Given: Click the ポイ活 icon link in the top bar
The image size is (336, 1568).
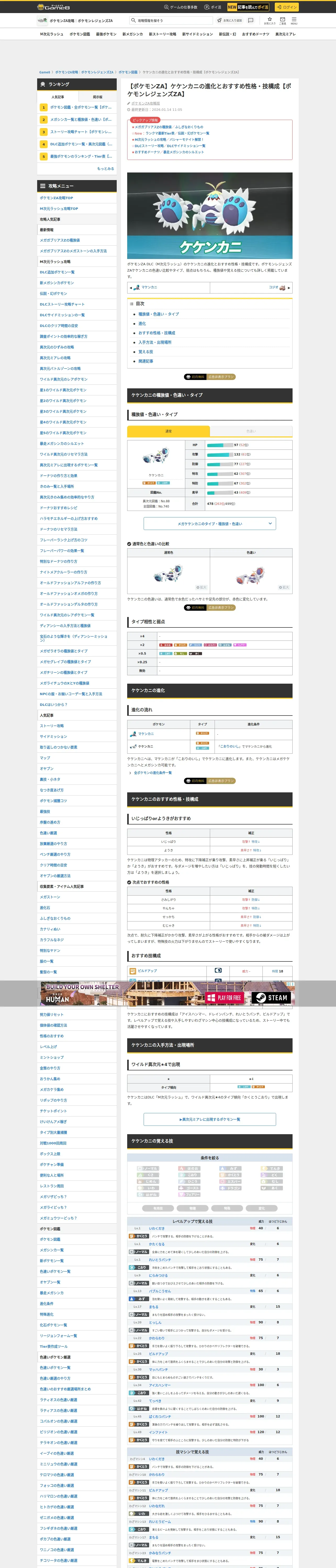Looking at the screenshot, I should coord(207,7).
